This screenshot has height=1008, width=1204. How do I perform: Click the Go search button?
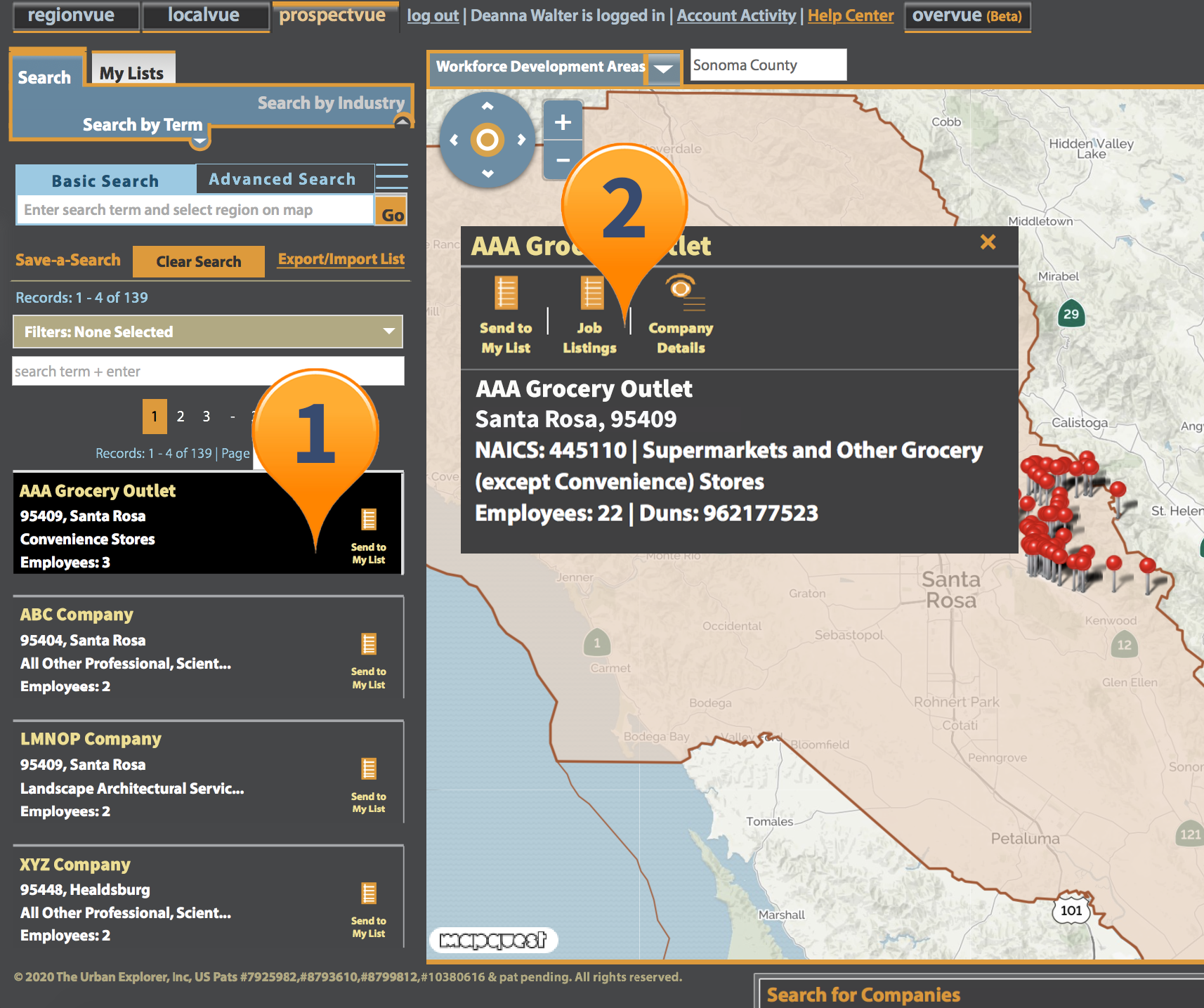(x=392, y=211)
